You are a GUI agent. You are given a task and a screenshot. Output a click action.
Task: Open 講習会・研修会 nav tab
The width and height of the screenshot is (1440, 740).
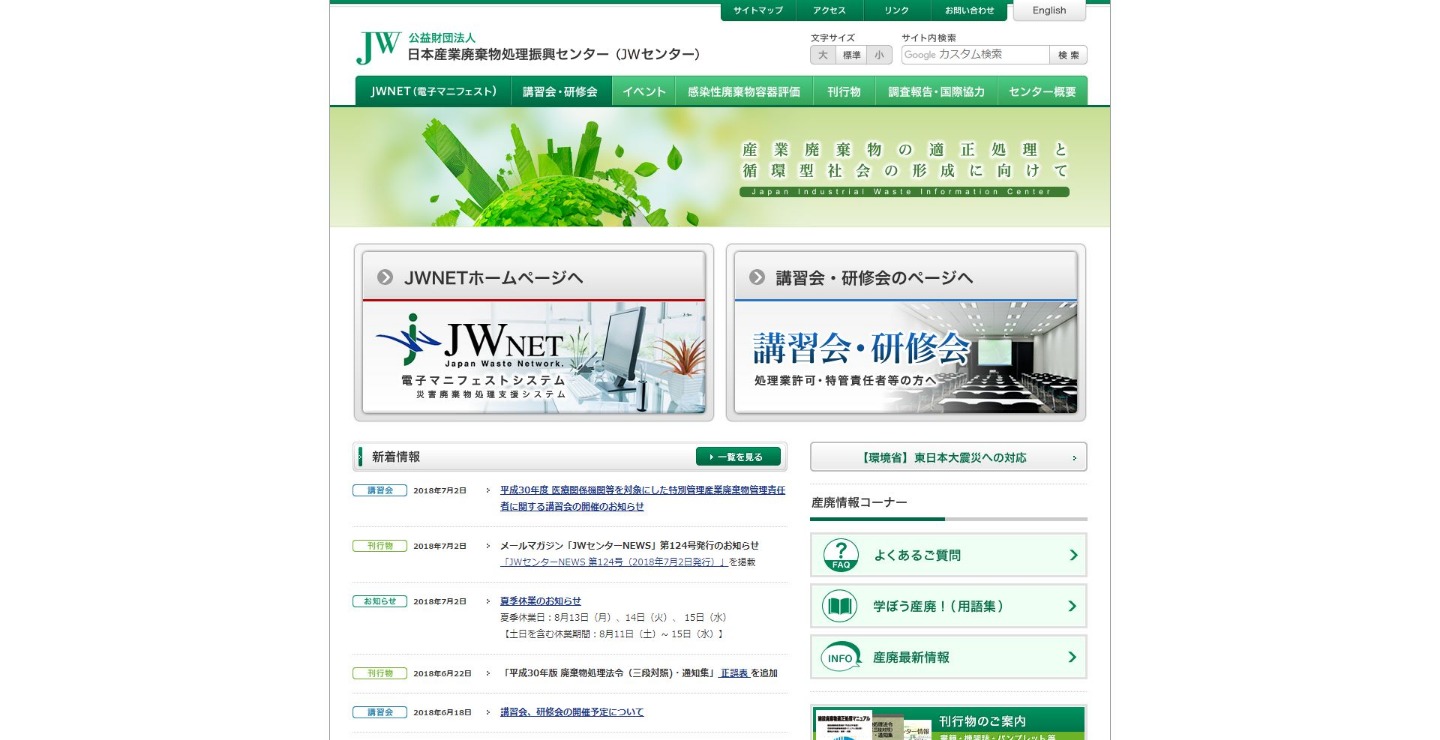(560, 91)
